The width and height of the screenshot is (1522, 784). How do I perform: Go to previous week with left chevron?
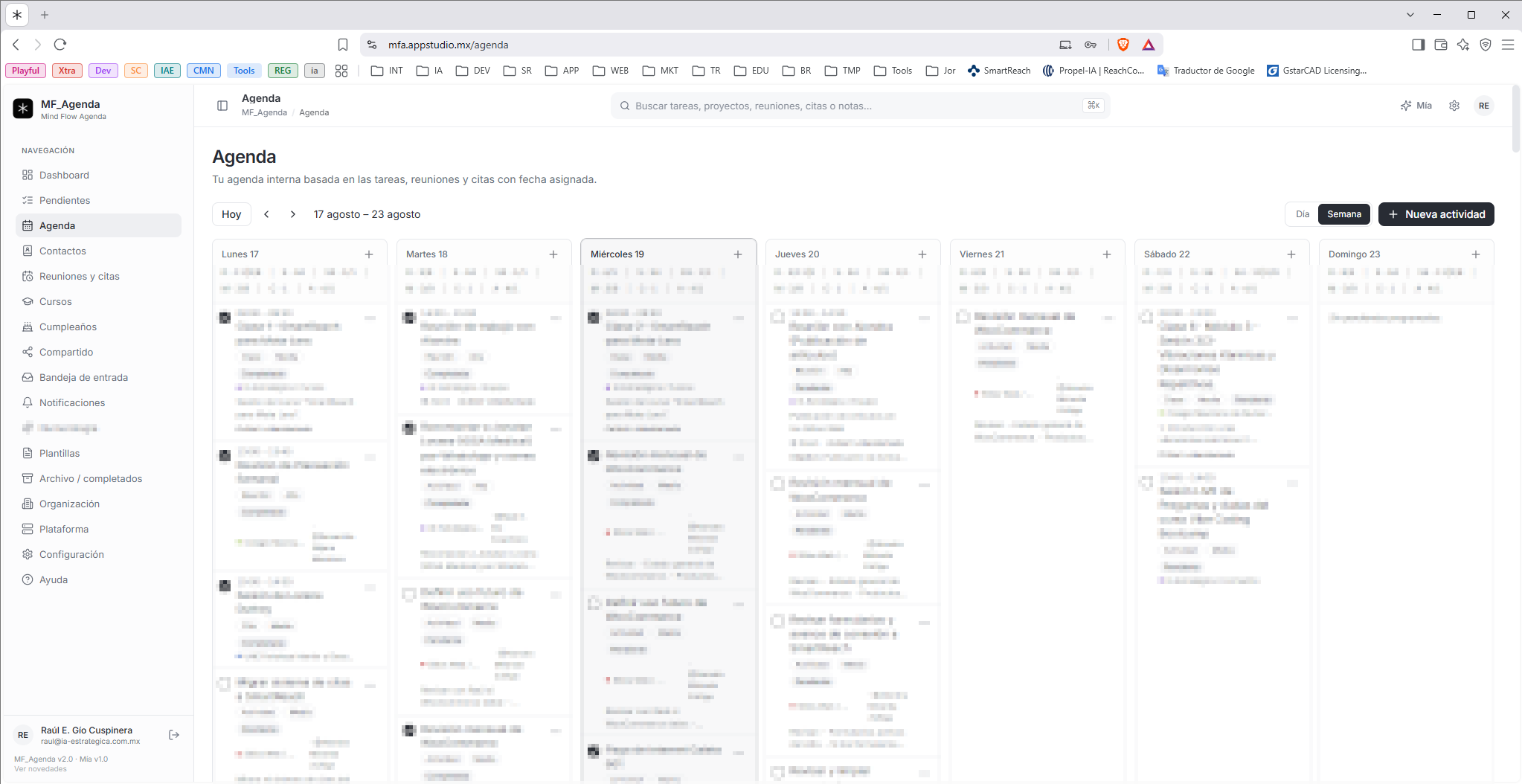coord(266,214)
